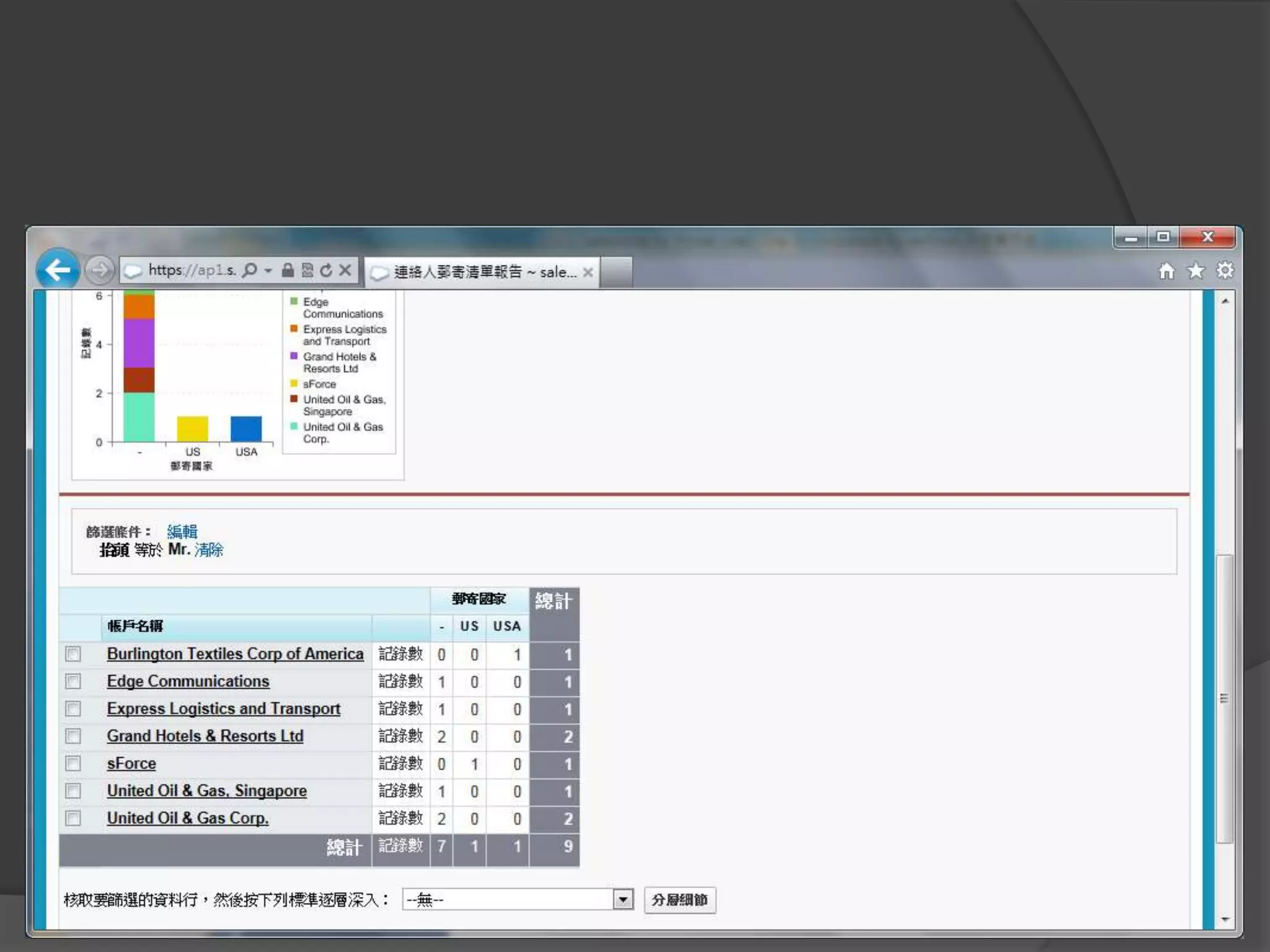The image size is (1270, 952).
Task: Open a new blank browser tab
Action: pos(616,272)
